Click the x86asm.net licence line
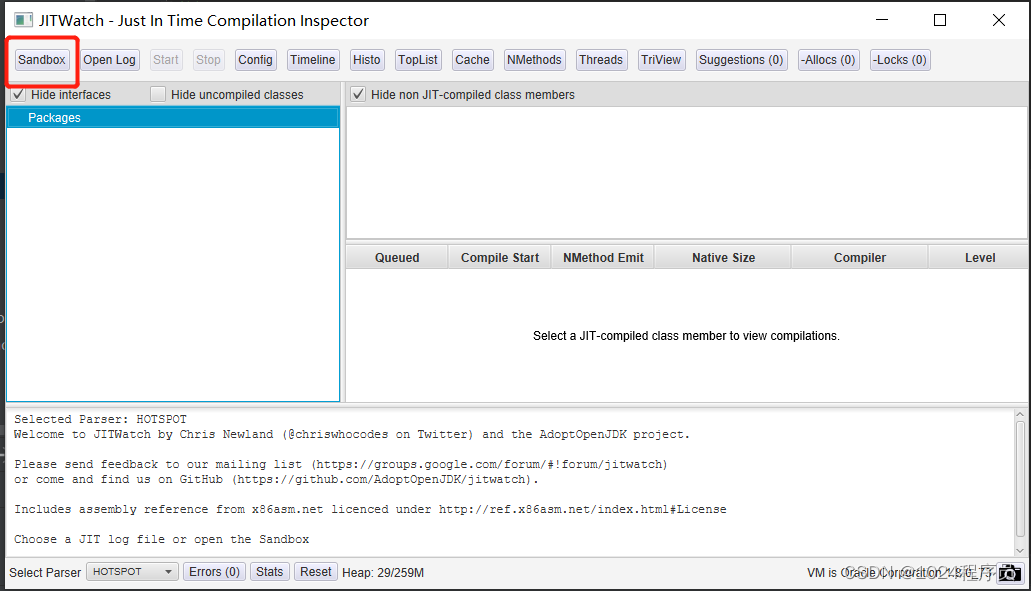 click(370, 509)
